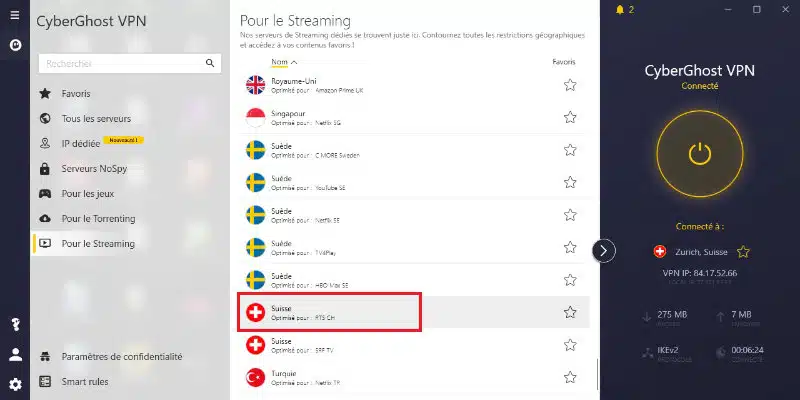800x400 pixels.
Task: Click the key icon above the account icon
Action: 15,324
